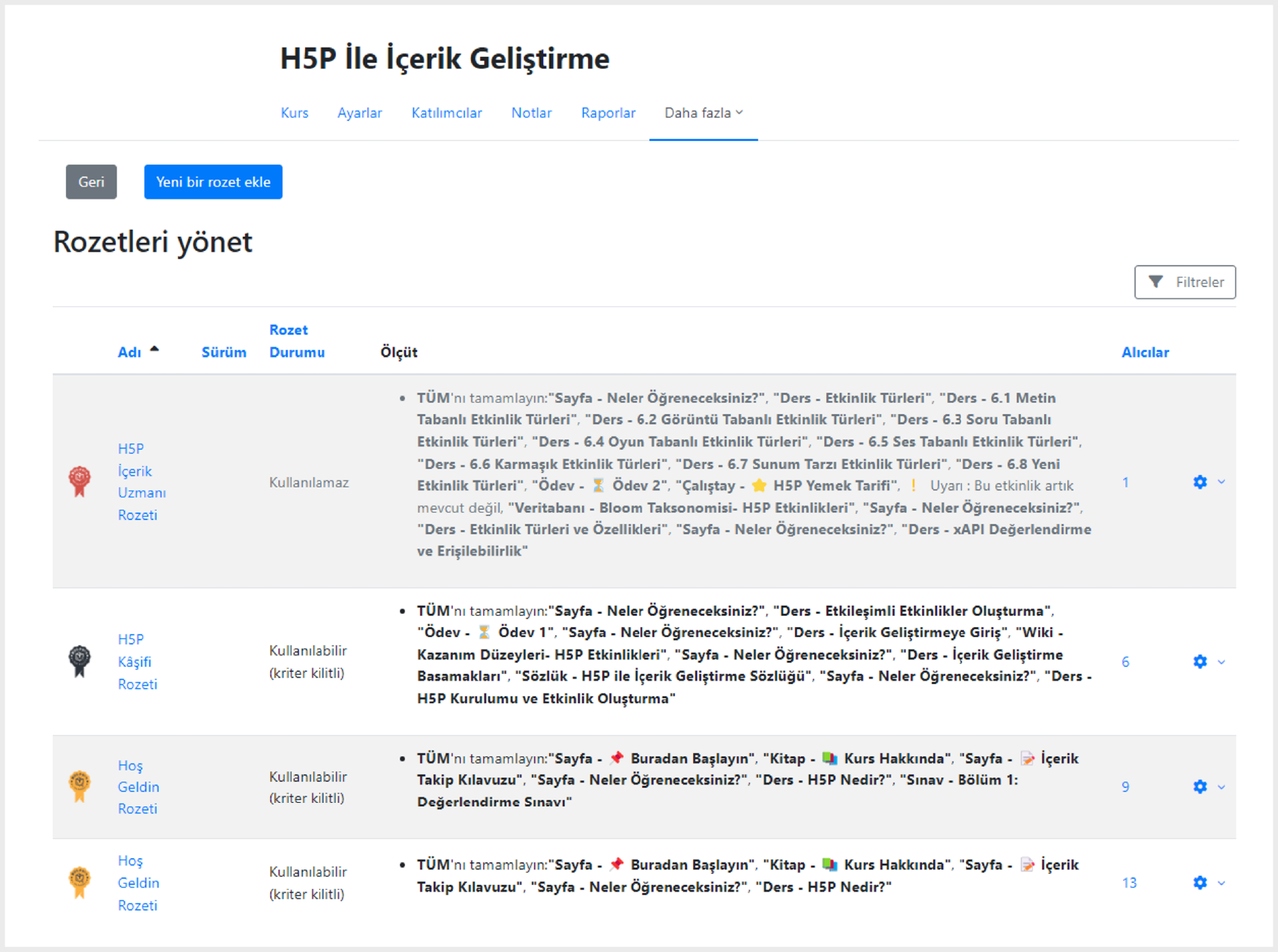
Task: View the 13 recipients of Hoş Geldin badge
Action: tap(1129, 883)
